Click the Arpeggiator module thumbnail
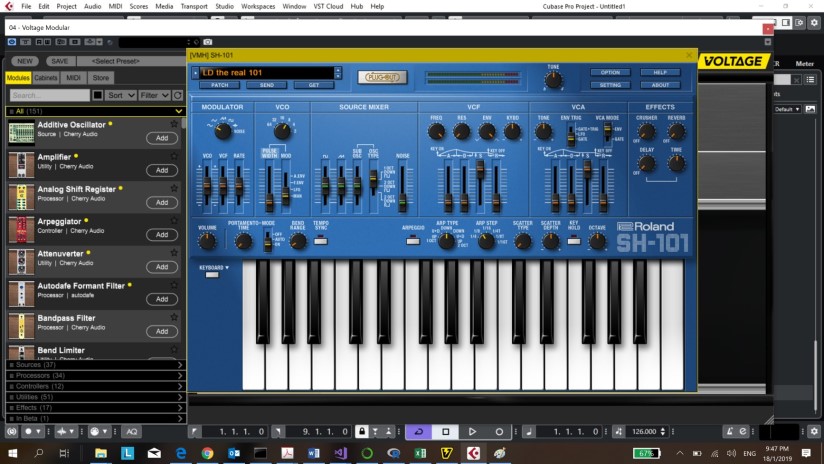The width and height of the screenshot is (824, 464). [21, 230]
